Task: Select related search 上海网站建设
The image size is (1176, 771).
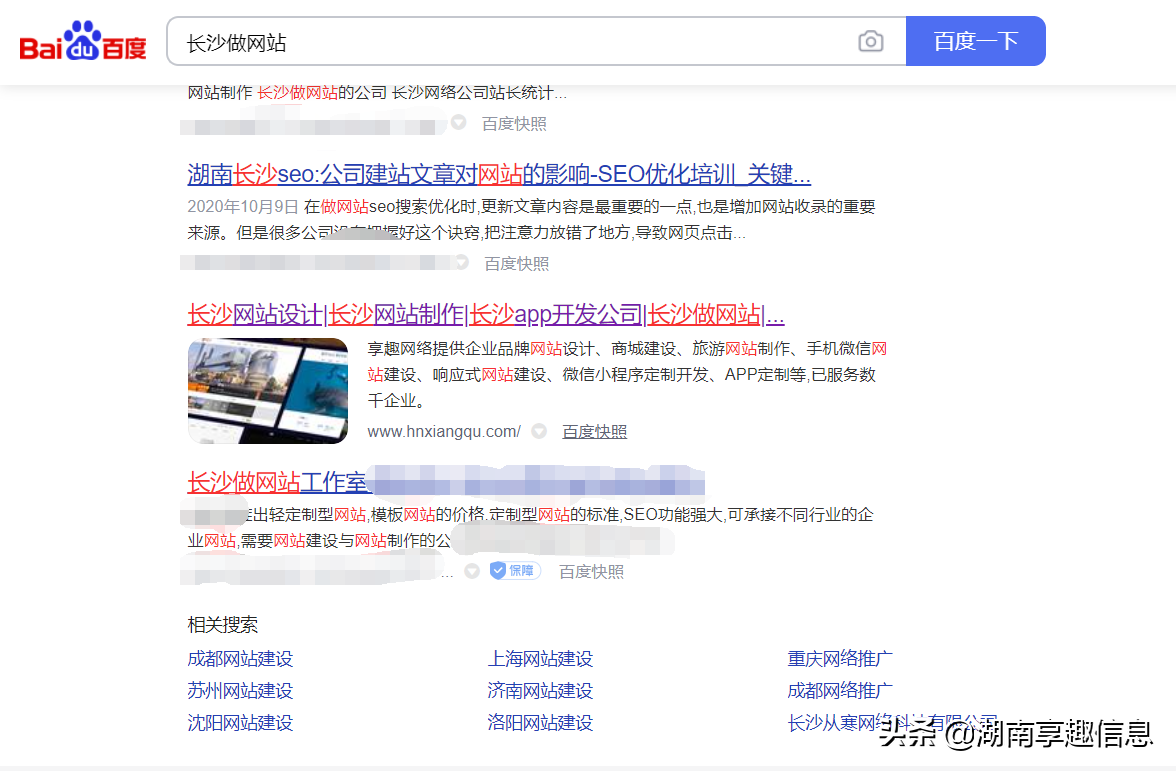Action: tap(540, 659)
